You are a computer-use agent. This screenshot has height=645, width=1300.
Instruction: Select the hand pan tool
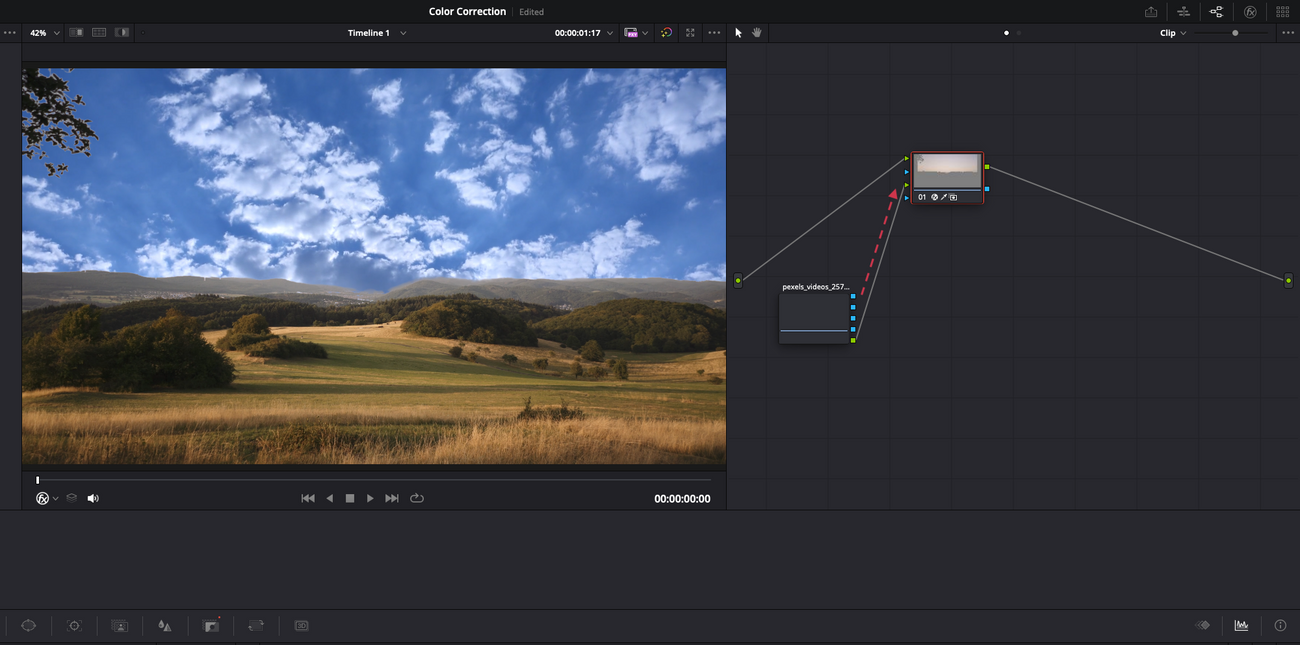point(757,33)
